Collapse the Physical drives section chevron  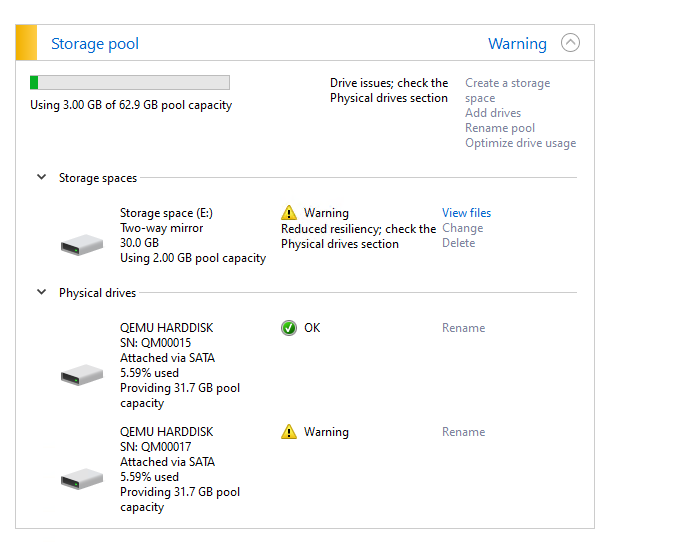(42, 292)
